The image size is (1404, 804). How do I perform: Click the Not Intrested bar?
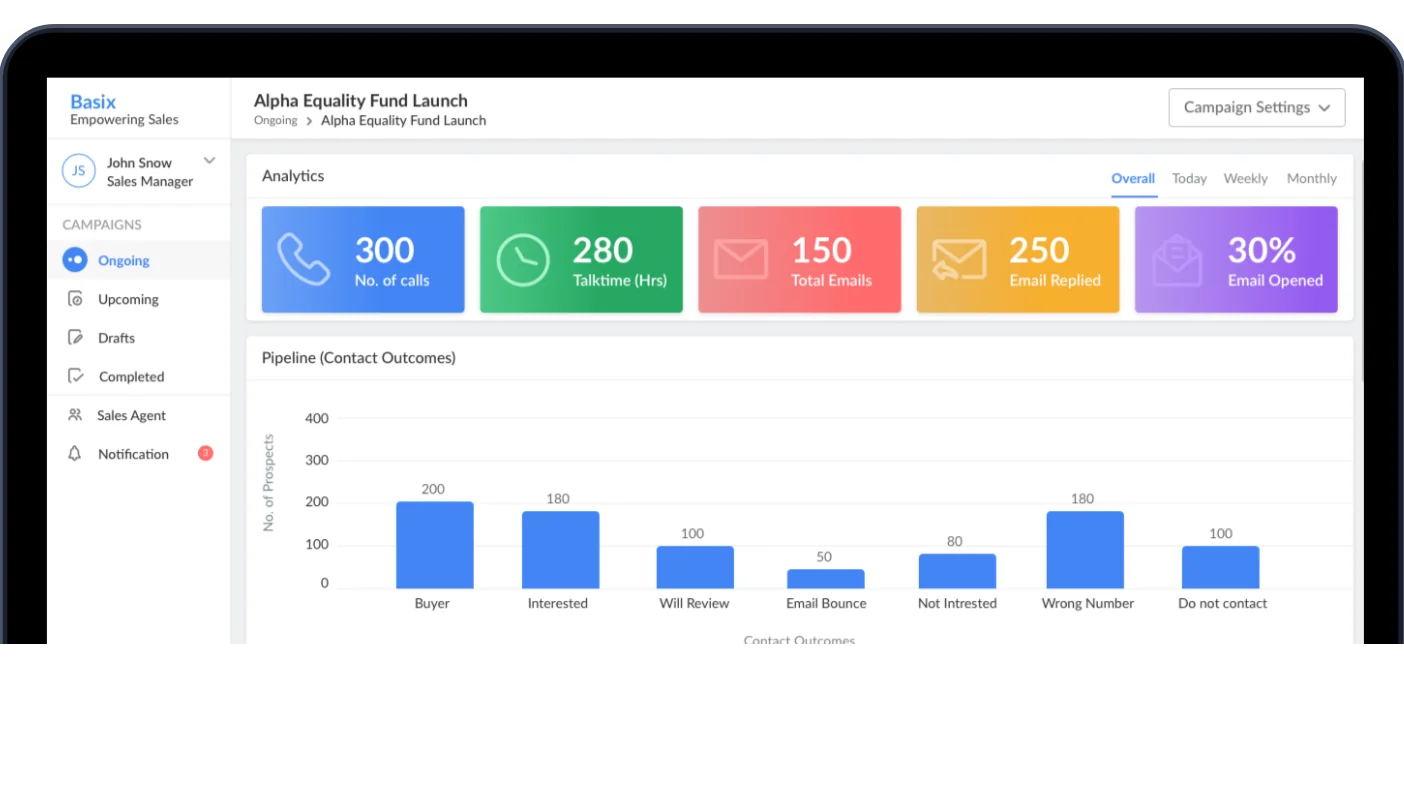pyautogui.click(x=957, y=571)
